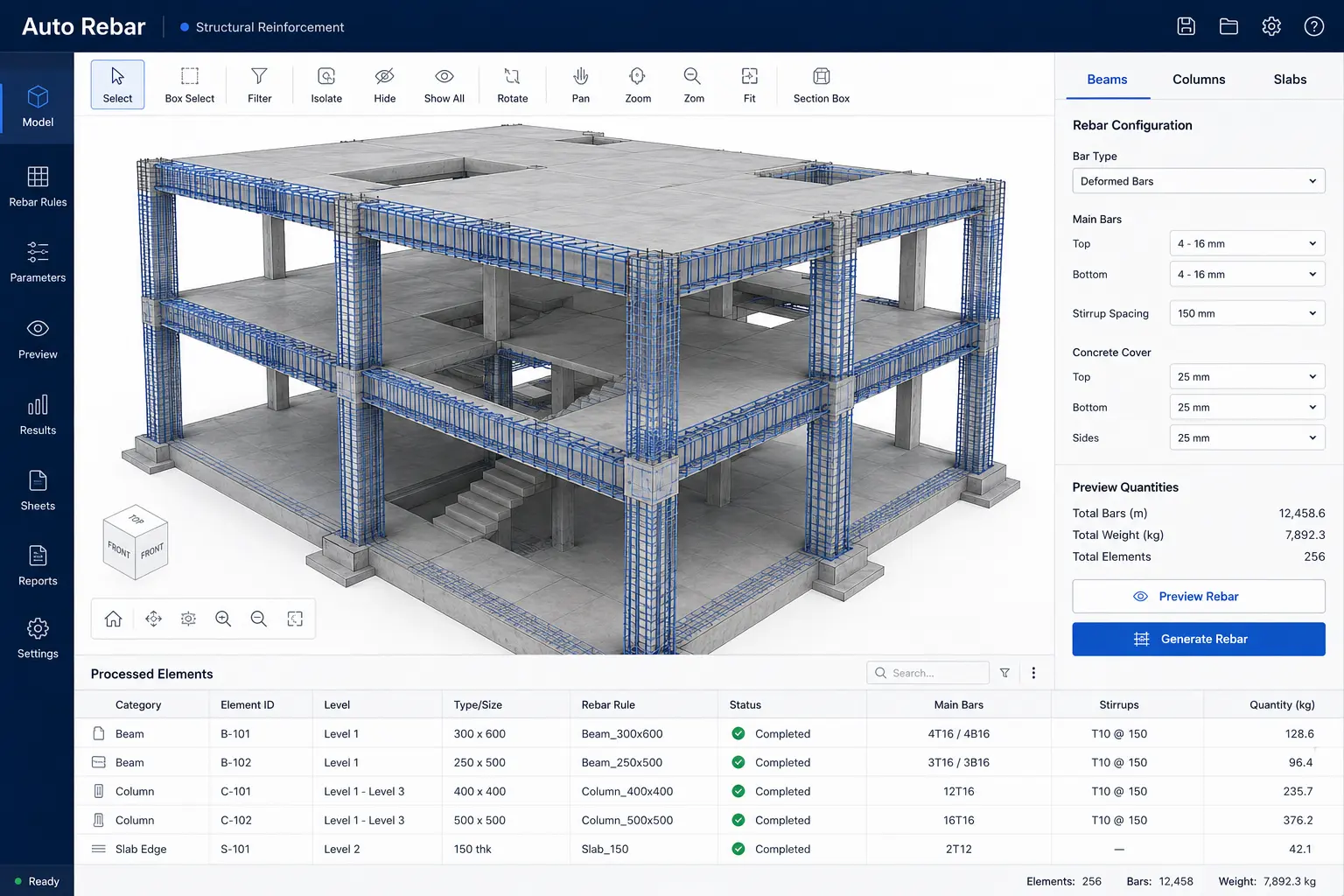Open the Parameters sidebar section
The height and width of the screenshot is (896, 1344).
38,262
